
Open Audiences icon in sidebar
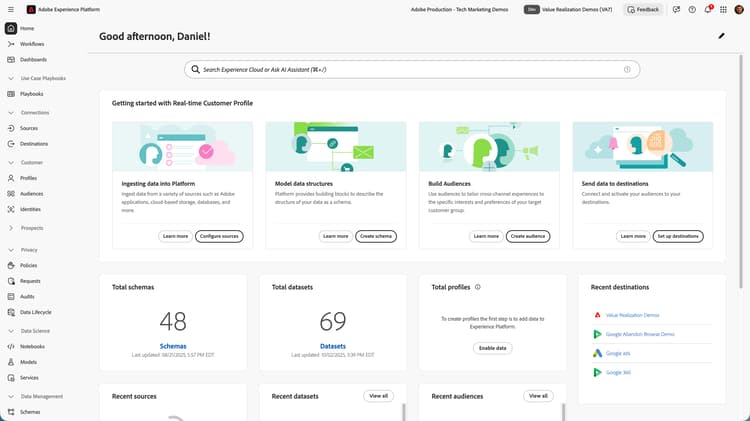pyautogui.click(x=11, y=194)
